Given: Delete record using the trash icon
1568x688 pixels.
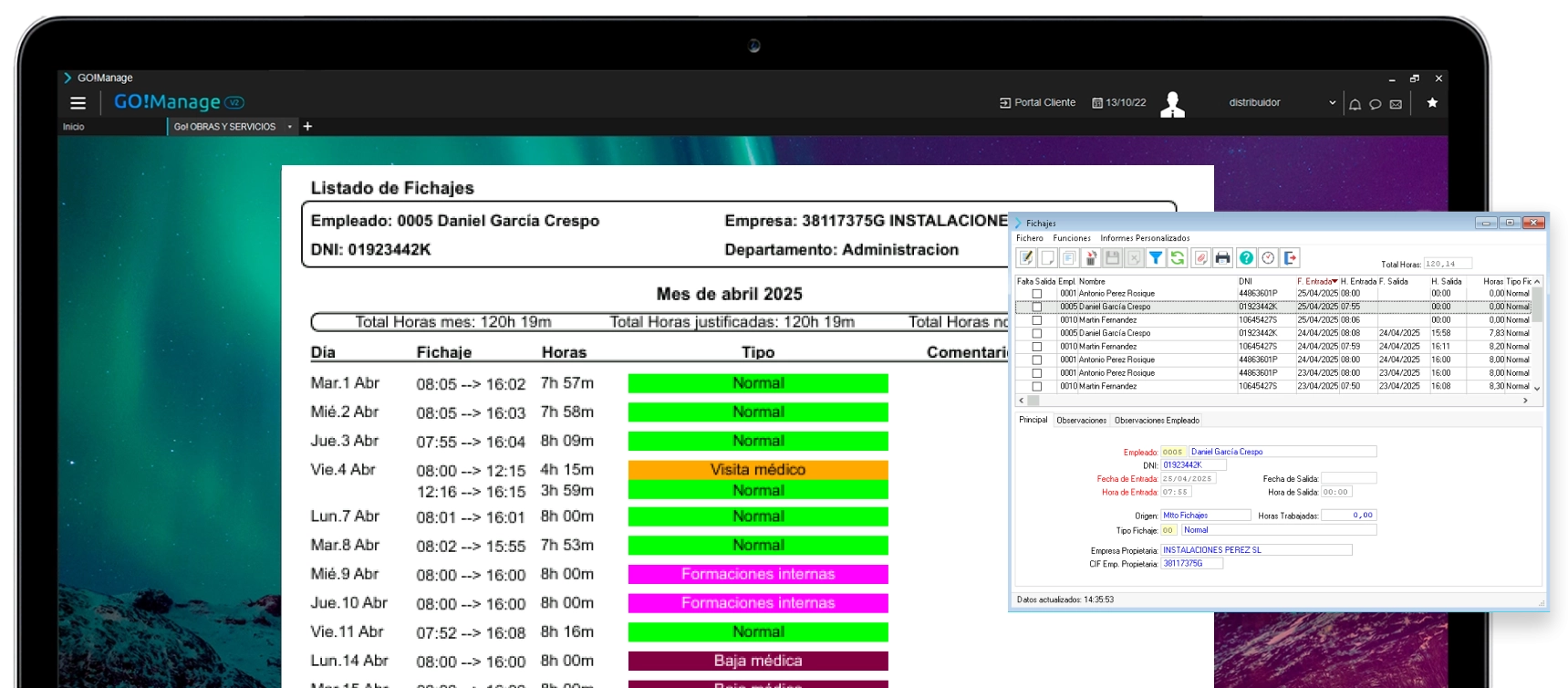Looking at the screenshot, I should (x=1091, y=258).
